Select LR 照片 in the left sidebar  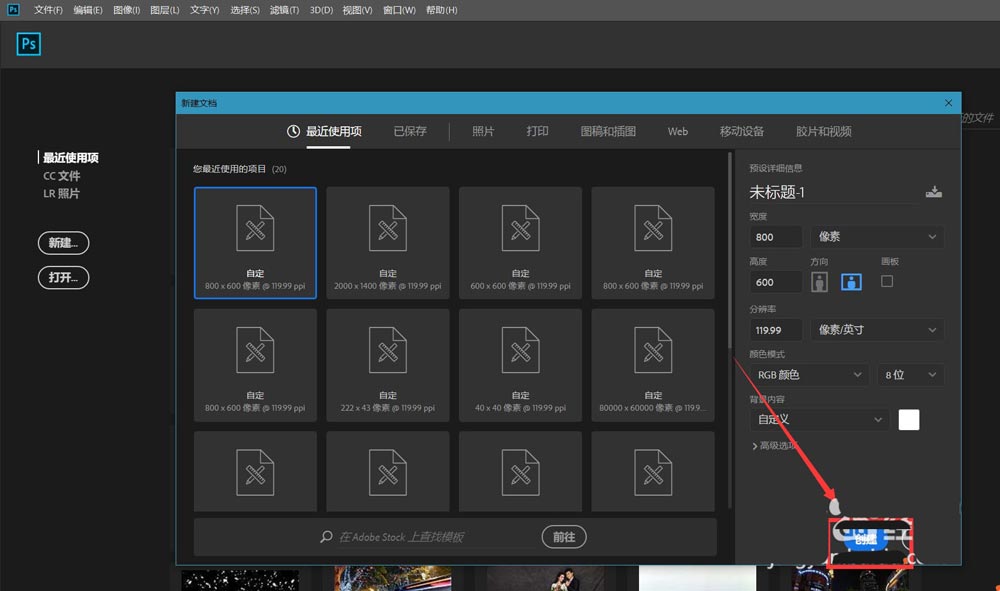(x=61, y=193)
